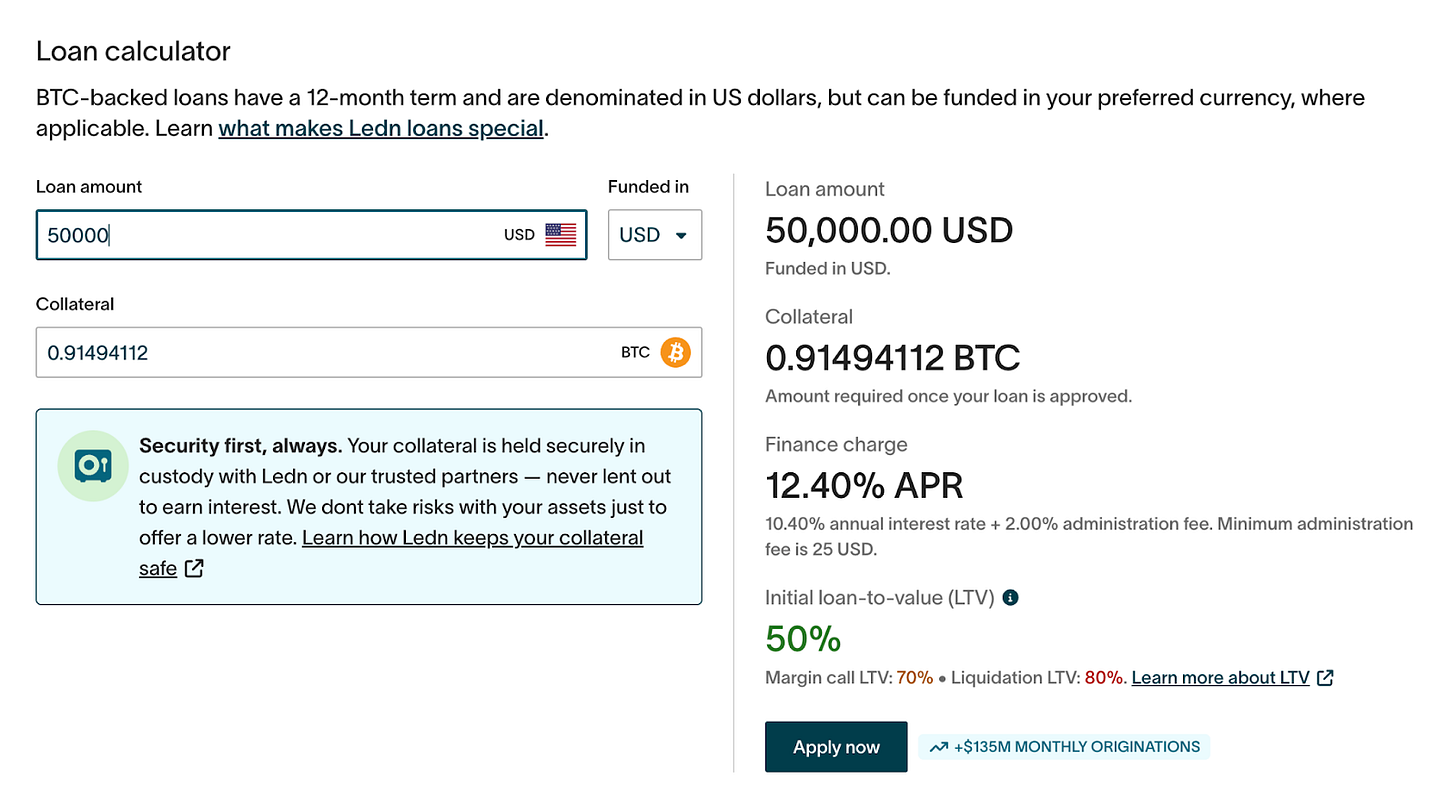Click the US flag icon in loan amount
Image resolution: width=1456 pixels, height=798 pixels.
pos(561,235)
